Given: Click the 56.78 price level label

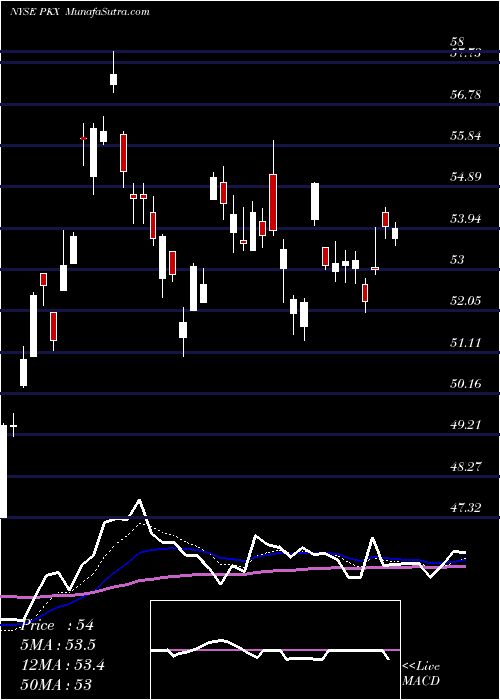Looking at the screenshot, I should point(466,94).
